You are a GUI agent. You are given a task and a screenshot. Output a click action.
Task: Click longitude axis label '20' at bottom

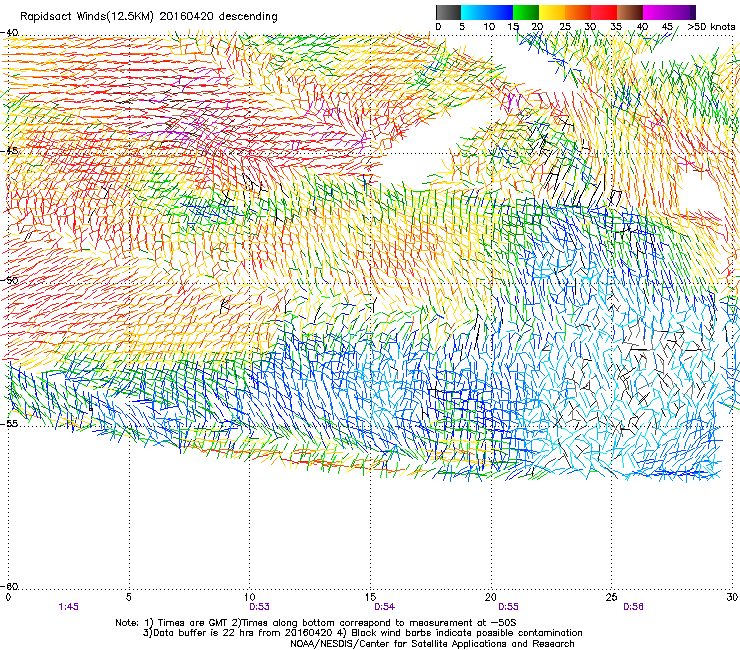tap(491, 597)
